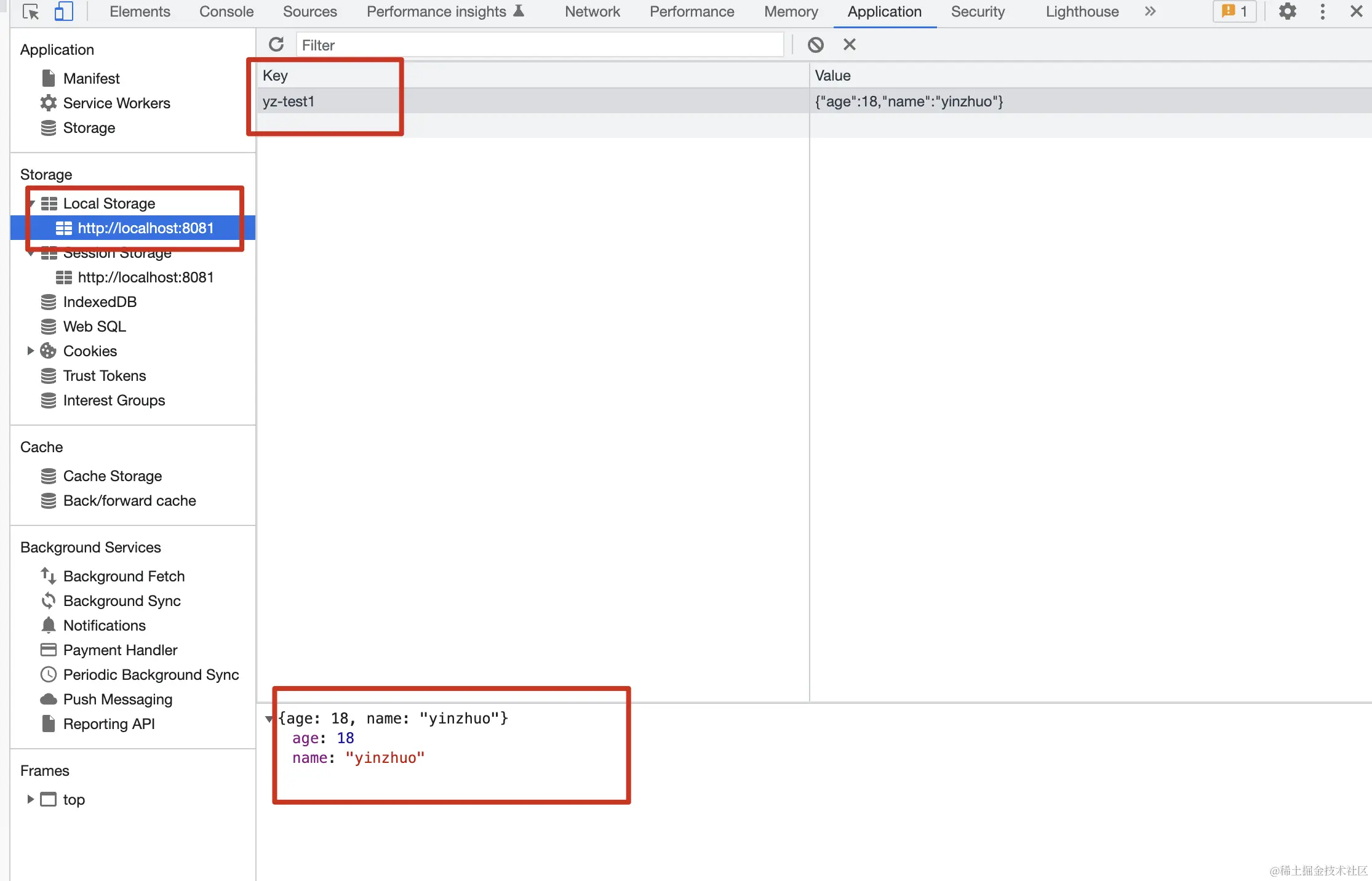The width and height of the screenshot is (1372, 881).
Task: Open the IndexedDB storage item
Action: click(100, 302)
